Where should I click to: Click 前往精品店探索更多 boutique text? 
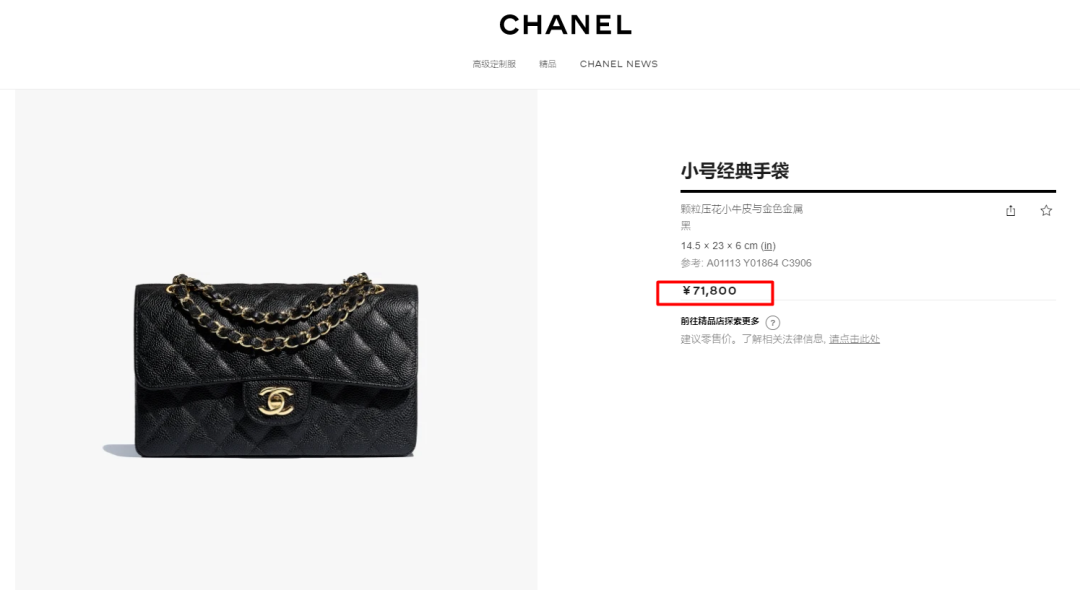[x=720, y=322]
